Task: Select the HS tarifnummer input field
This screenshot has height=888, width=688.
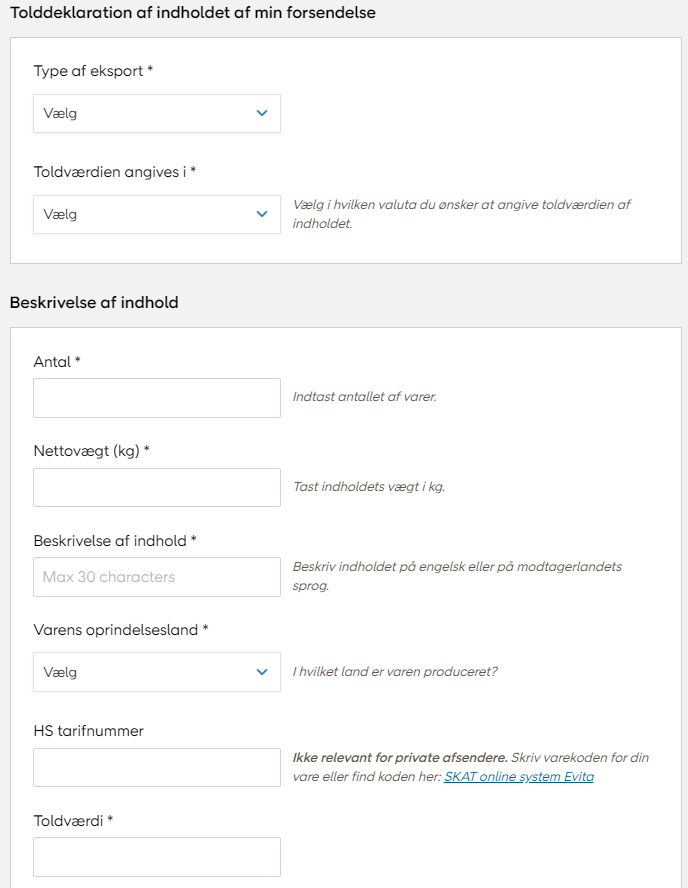Action: tap(156, 767)
